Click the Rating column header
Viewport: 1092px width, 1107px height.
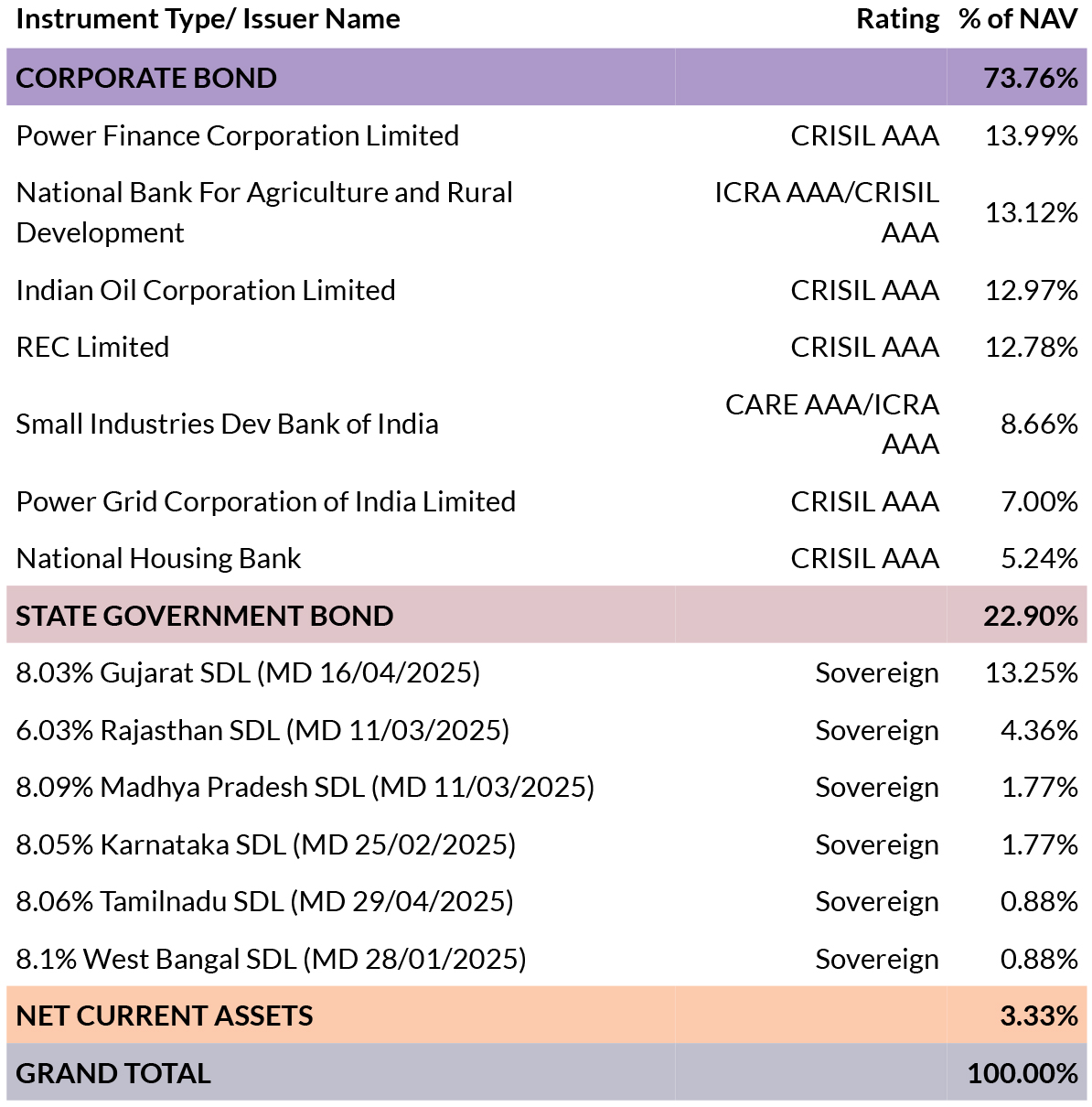point(897,19)
